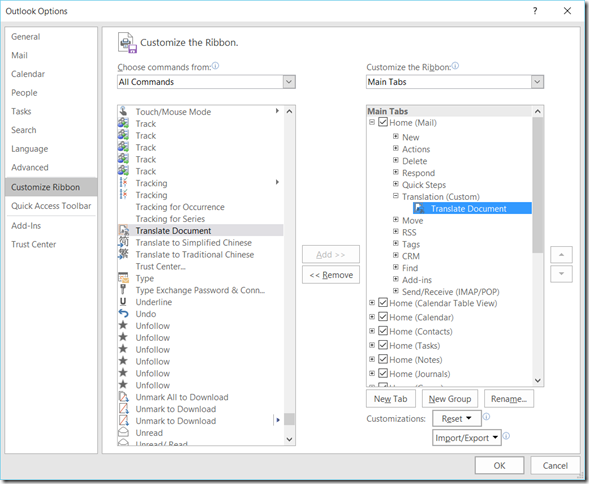Image resolution: width=589 pixels, height=484 pixels.
Task: Click Move Up arrow button
Action: 561,255
